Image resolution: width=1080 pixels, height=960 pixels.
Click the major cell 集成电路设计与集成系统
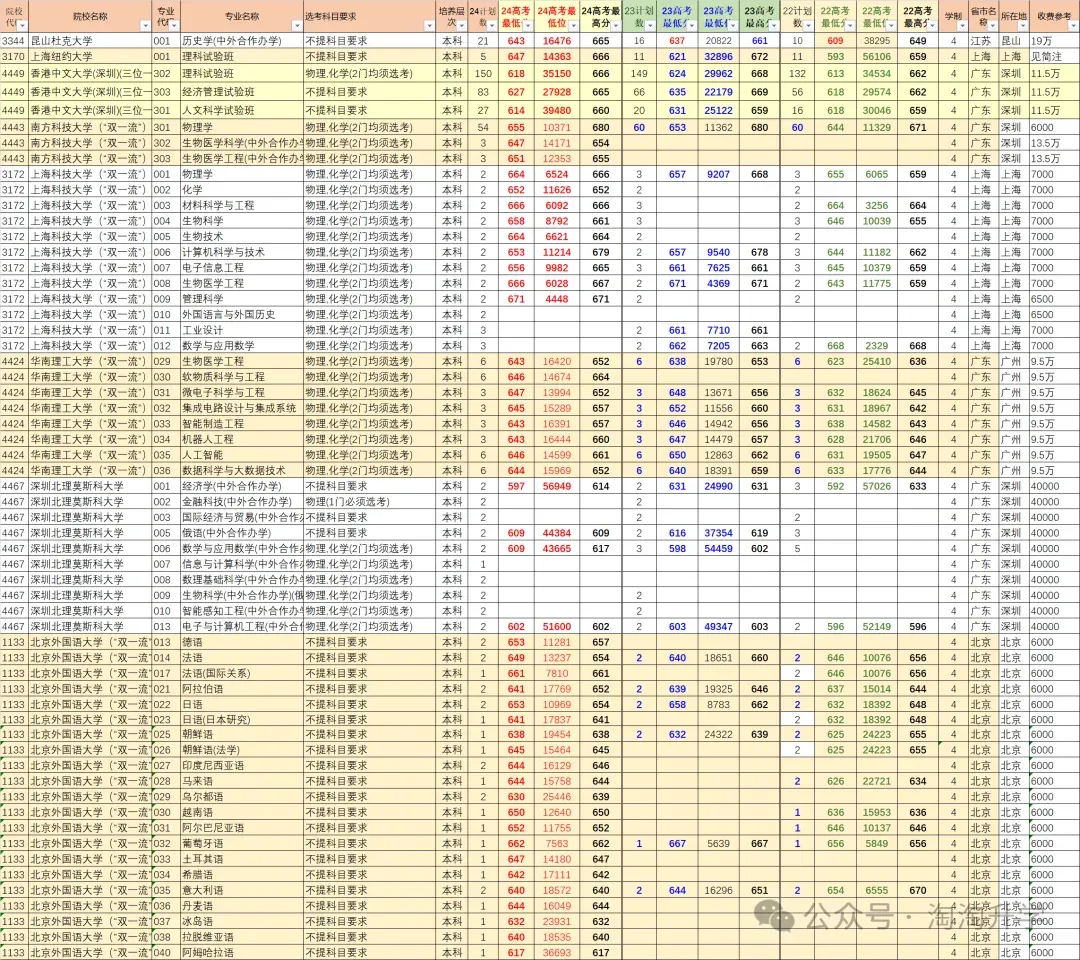pos(242,408)
